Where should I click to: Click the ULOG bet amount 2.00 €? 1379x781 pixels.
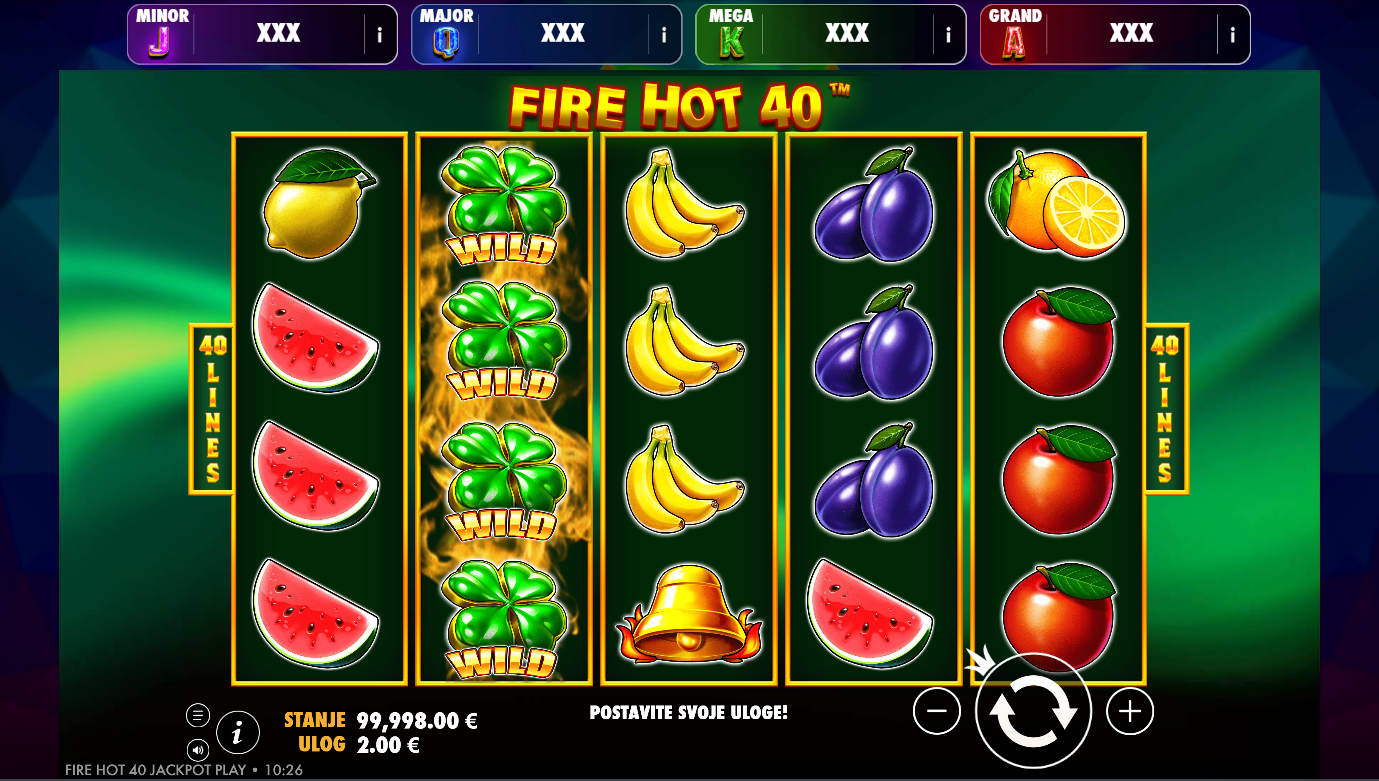point(388,745)
